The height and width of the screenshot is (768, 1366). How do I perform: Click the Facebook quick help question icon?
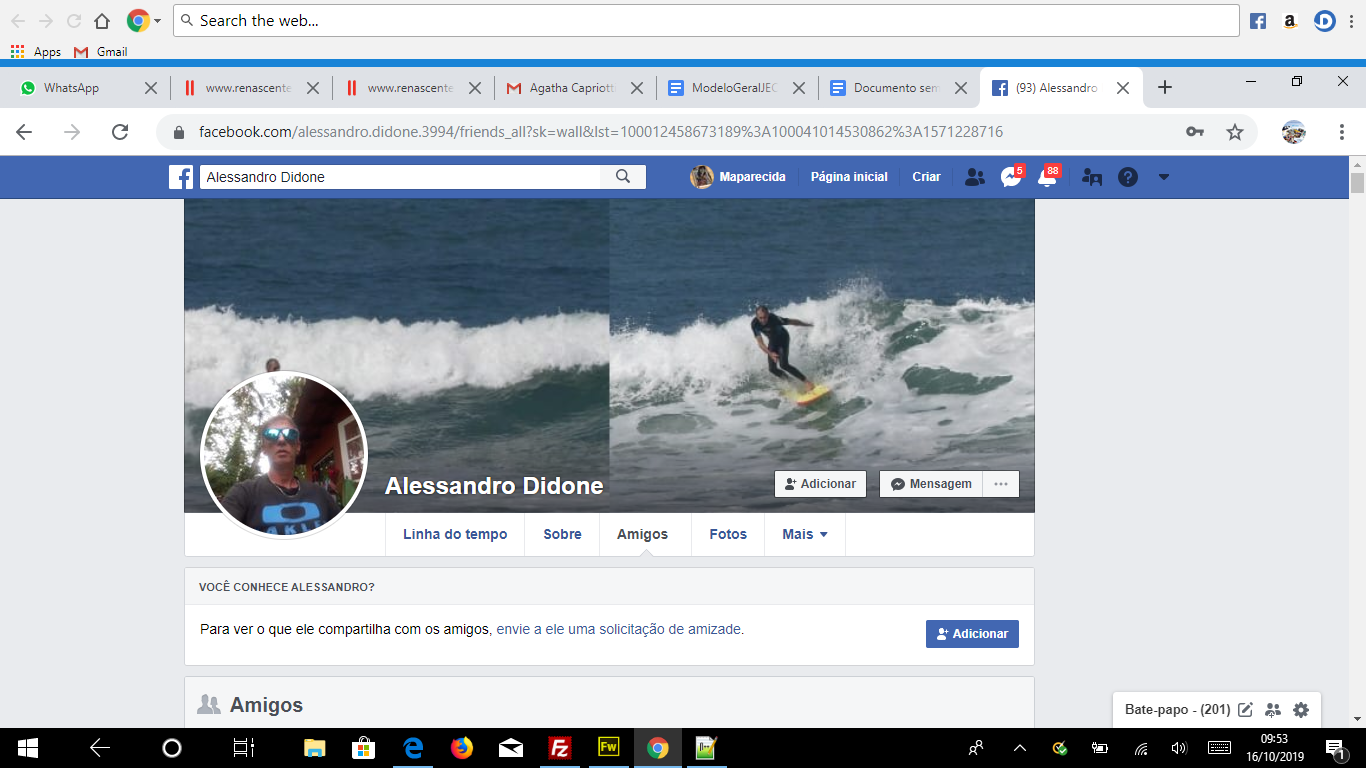point(1128,177)
